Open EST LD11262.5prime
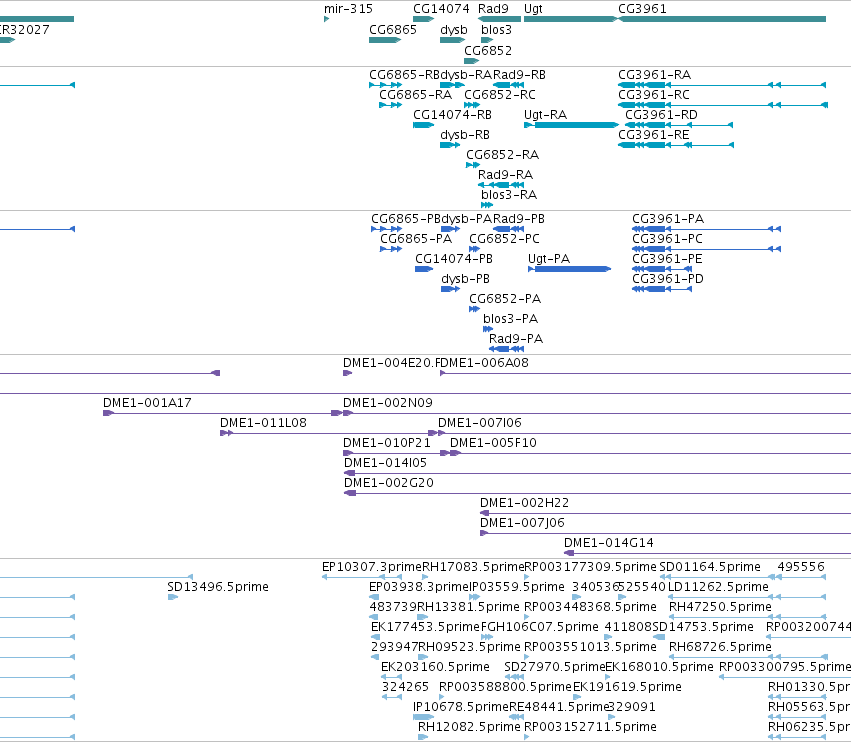Viewport: 851px width, 742px height. pos(718,587)
